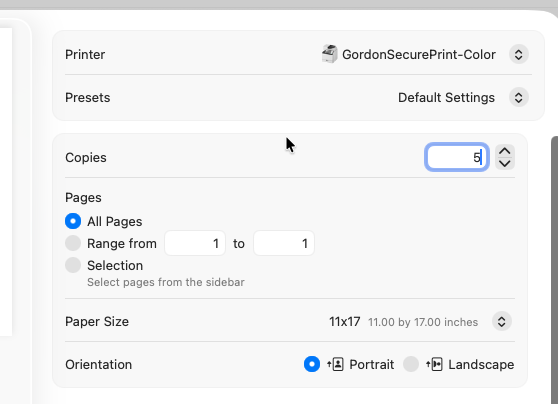
Task: Click the Default Settings preset text
Action: [x=446, y=98]
